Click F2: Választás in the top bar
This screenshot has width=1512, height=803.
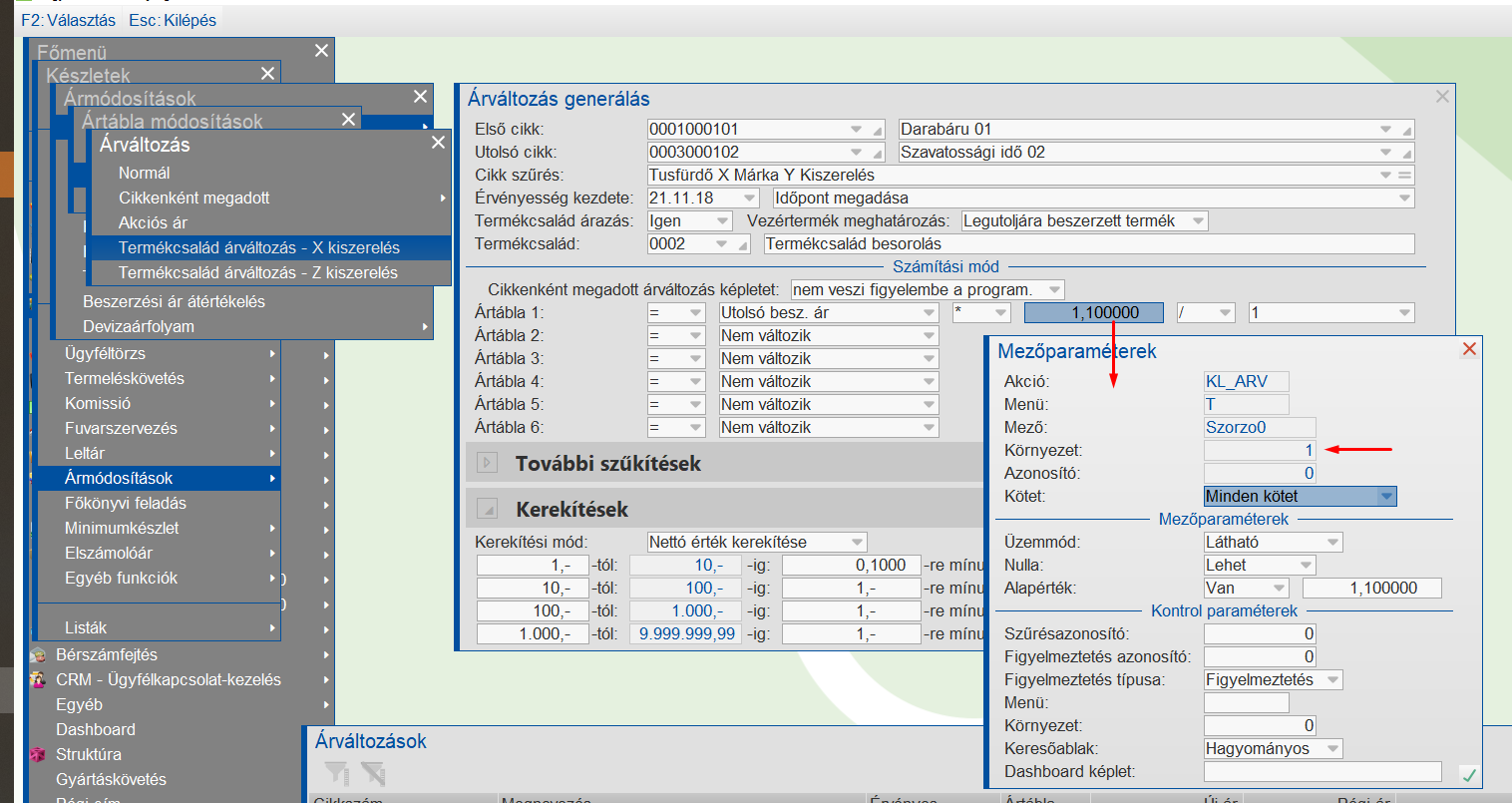(68, 20)
